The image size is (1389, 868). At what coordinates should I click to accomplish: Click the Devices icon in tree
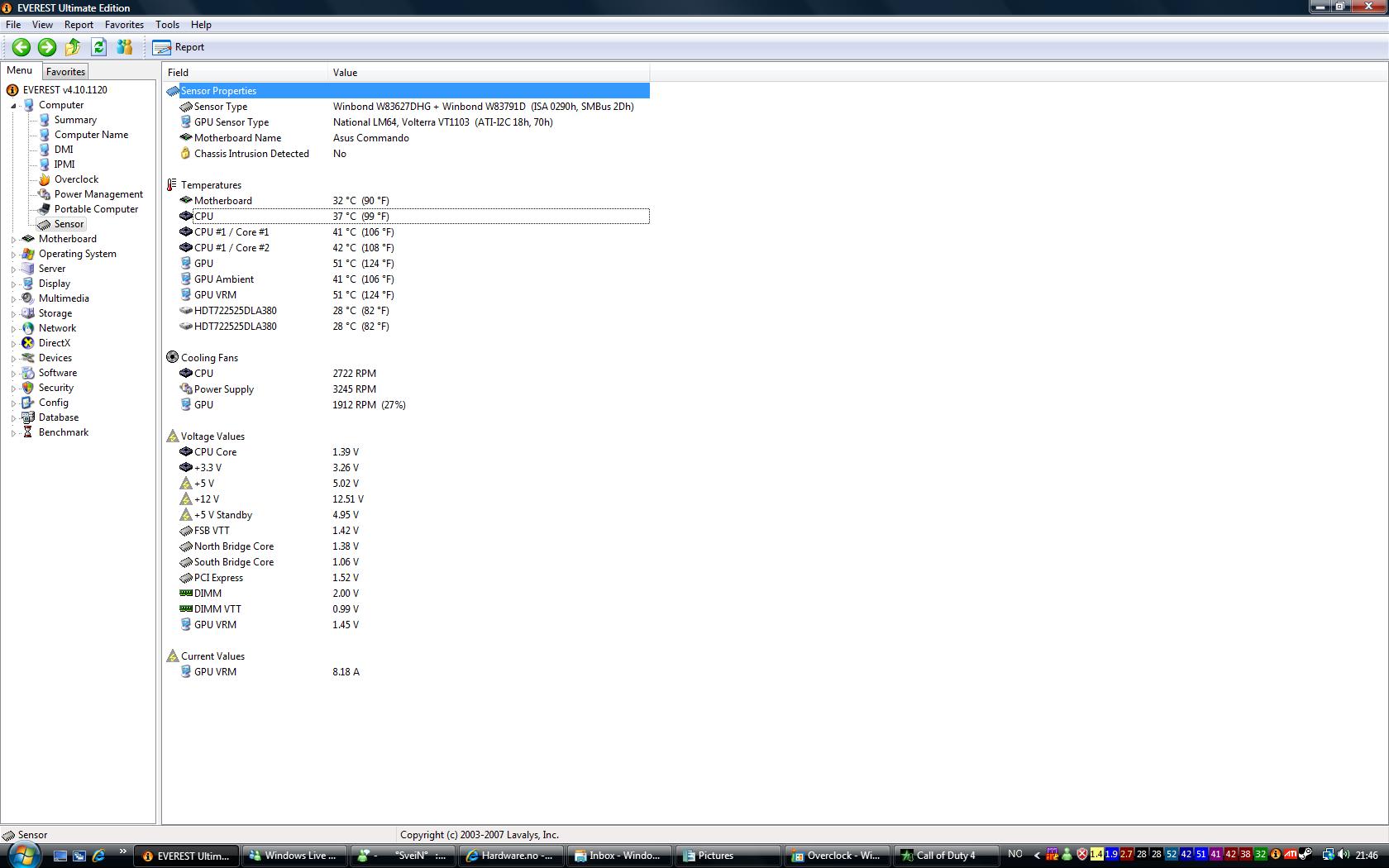(x=28, y=358)
